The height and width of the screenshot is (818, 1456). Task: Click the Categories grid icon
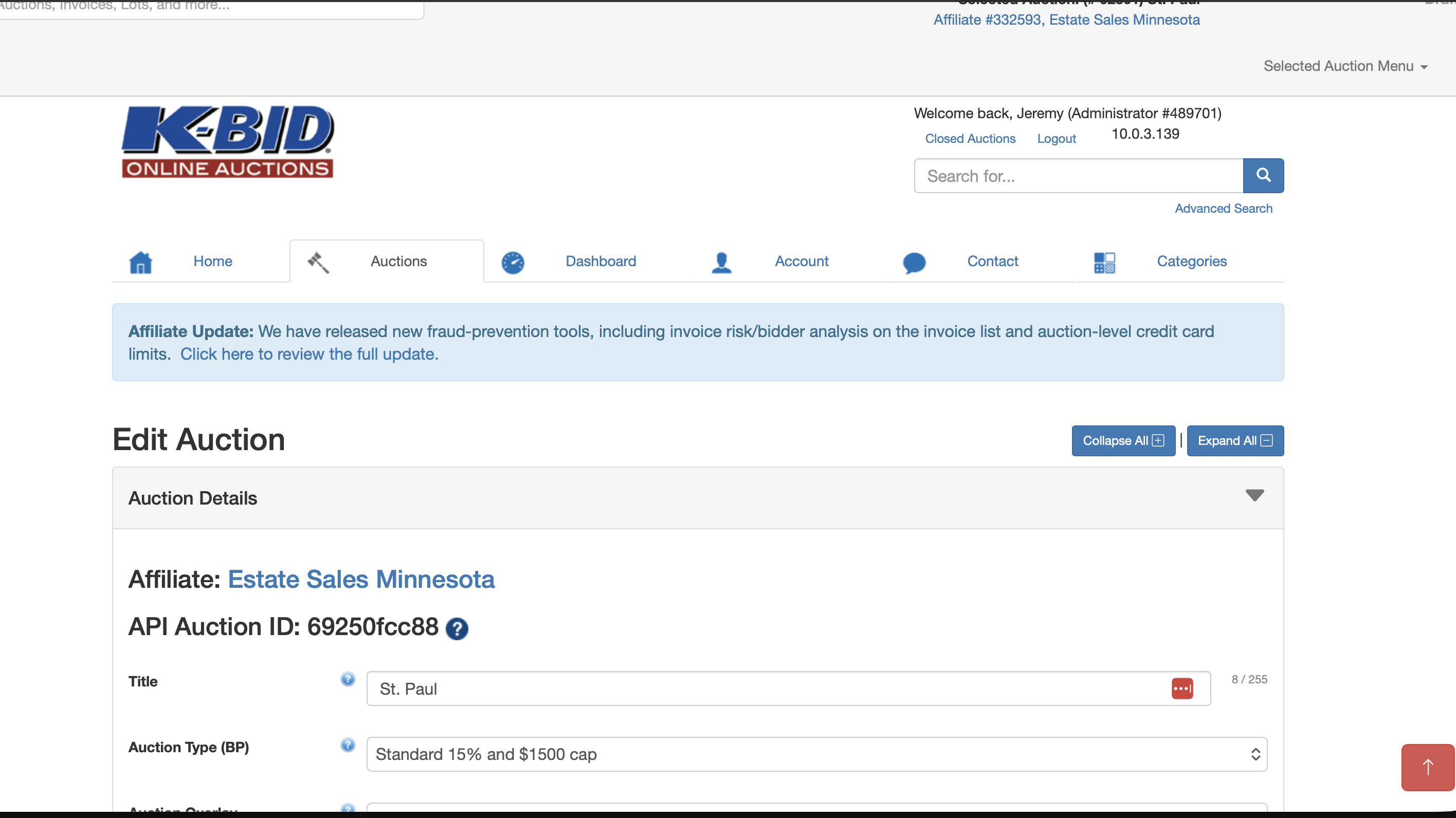pyautogui.click(x=1104, y=263)
